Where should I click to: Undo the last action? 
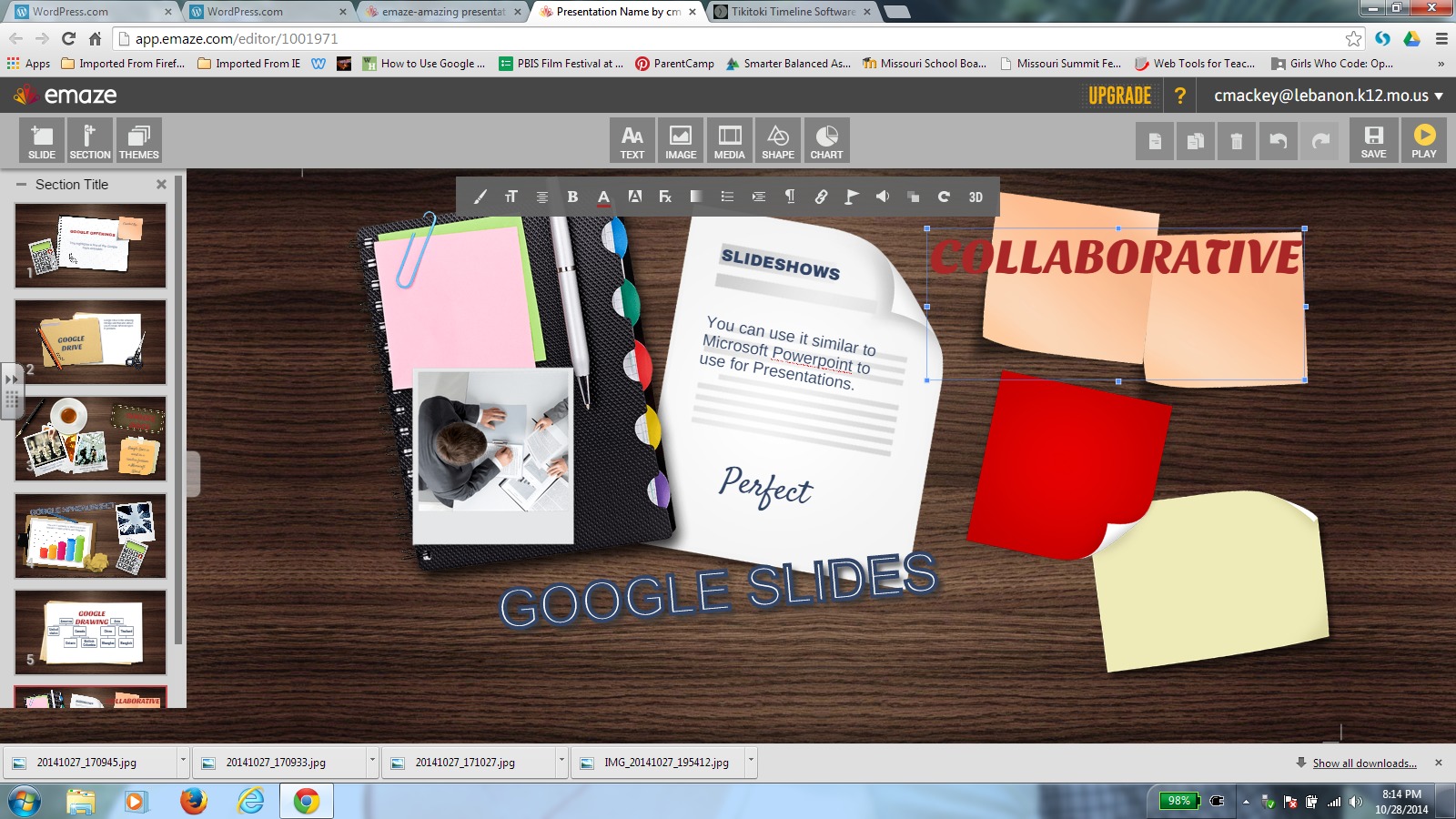click(1279, 141)
